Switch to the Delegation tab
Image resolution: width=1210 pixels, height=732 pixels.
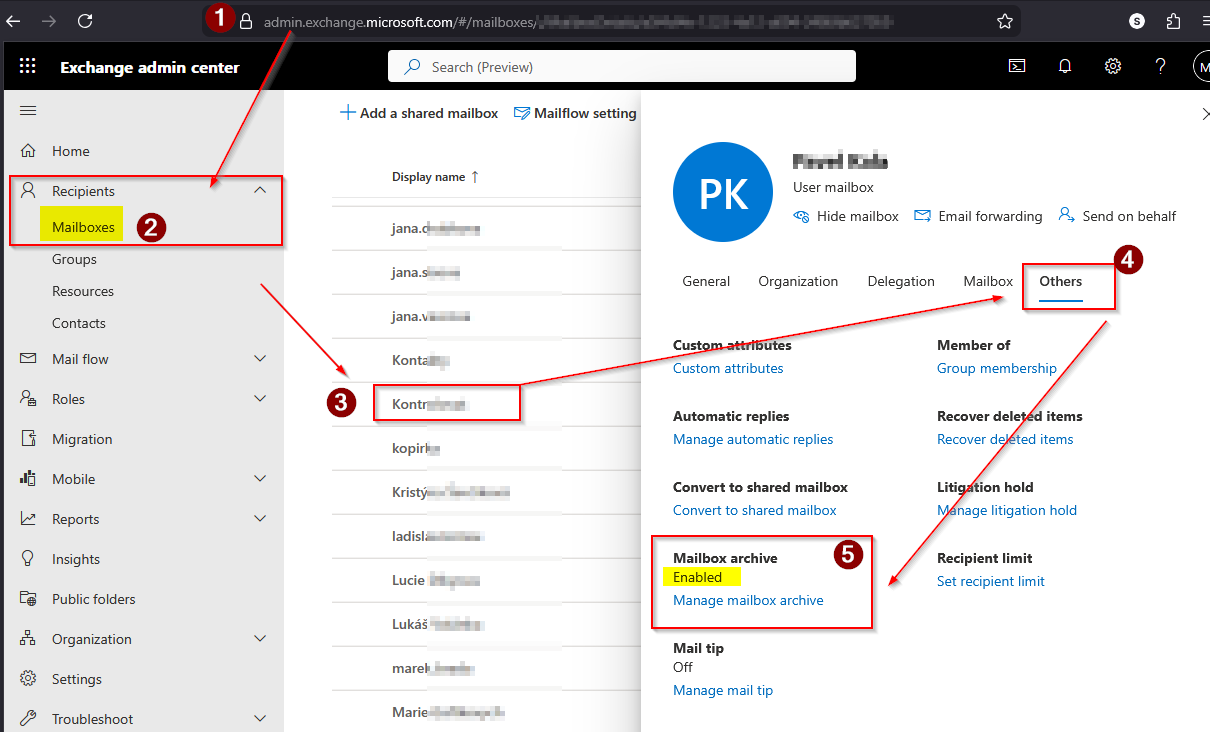click(x=901, y=282)
